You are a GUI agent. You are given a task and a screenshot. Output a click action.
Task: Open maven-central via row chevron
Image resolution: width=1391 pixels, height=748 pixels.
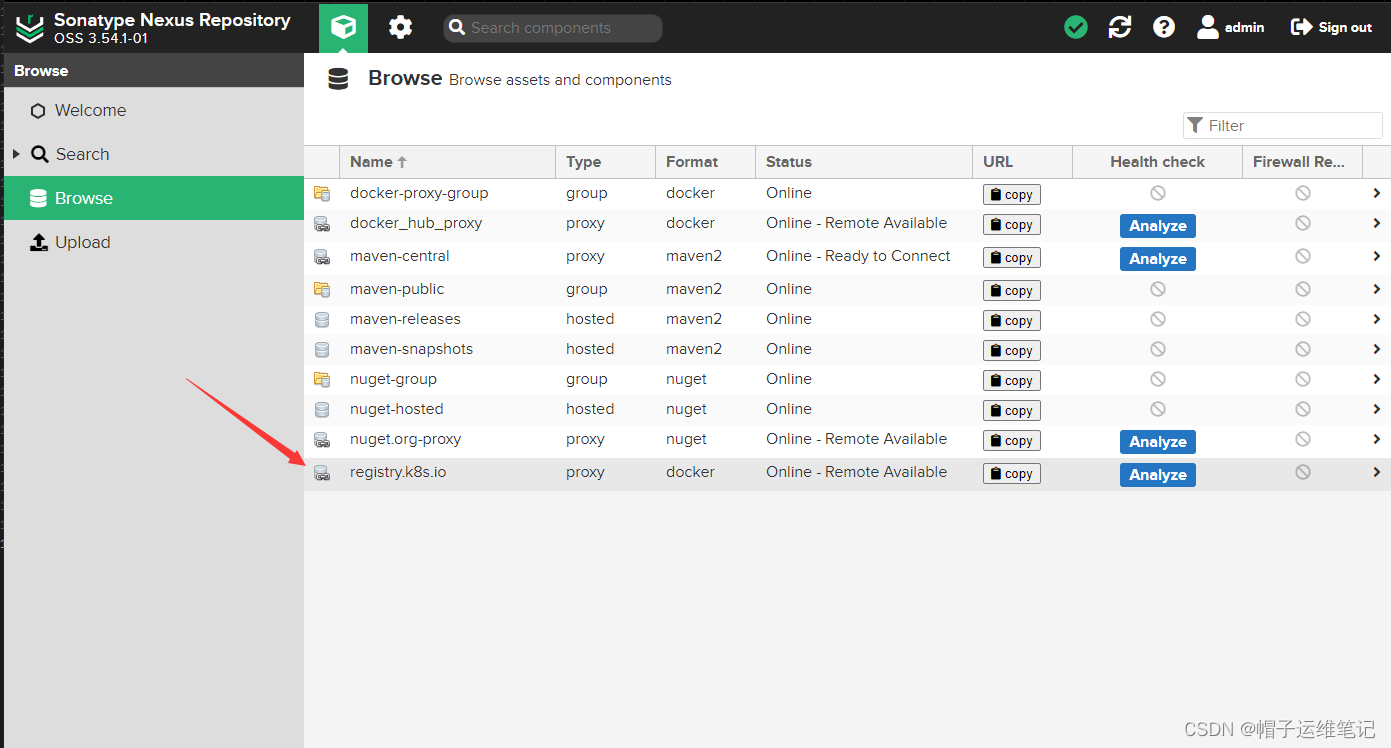pos(1377,256)
